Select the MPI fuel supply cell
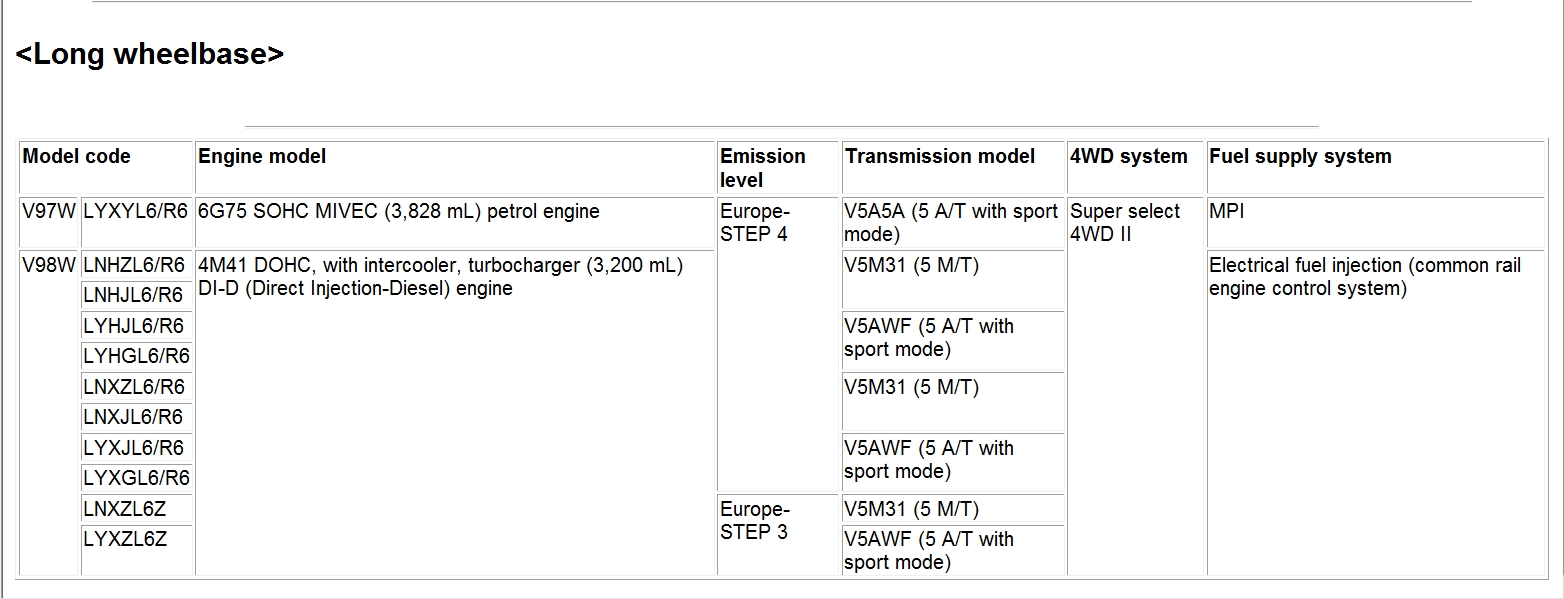Image resolution: width=1564 pixels, height=599 pixels. [x=1226, y=212]
